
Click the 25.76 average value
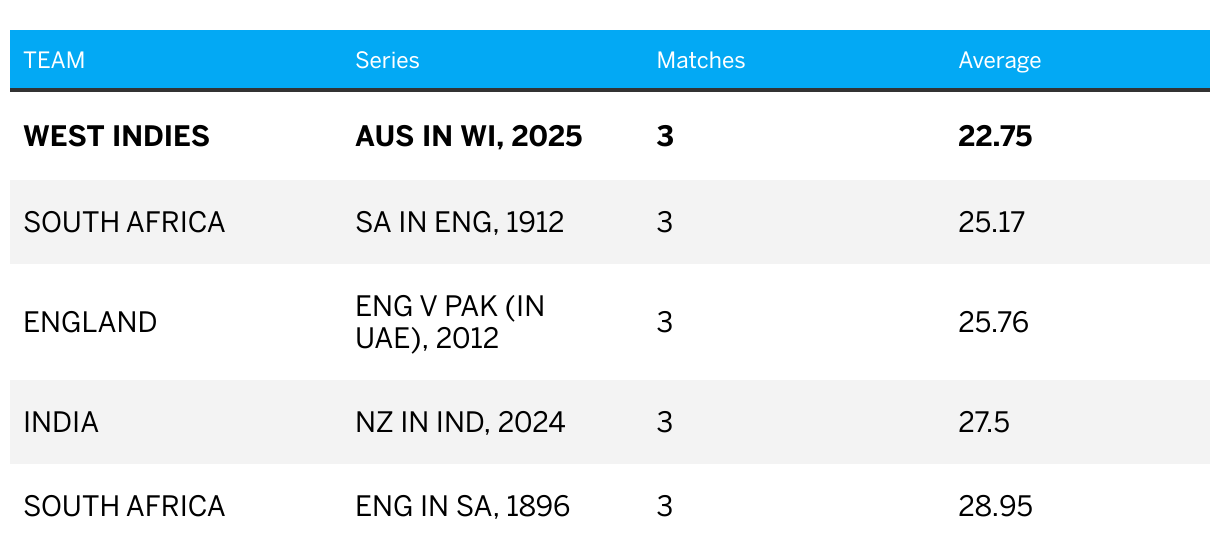(994, 322)
